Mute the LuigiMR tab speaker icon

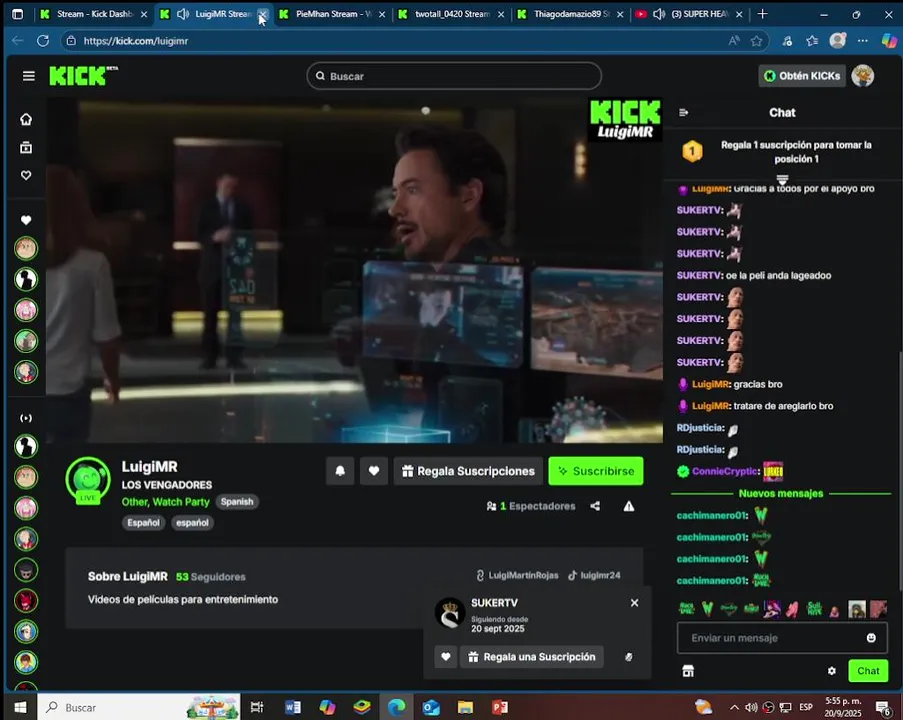point(183,14)
